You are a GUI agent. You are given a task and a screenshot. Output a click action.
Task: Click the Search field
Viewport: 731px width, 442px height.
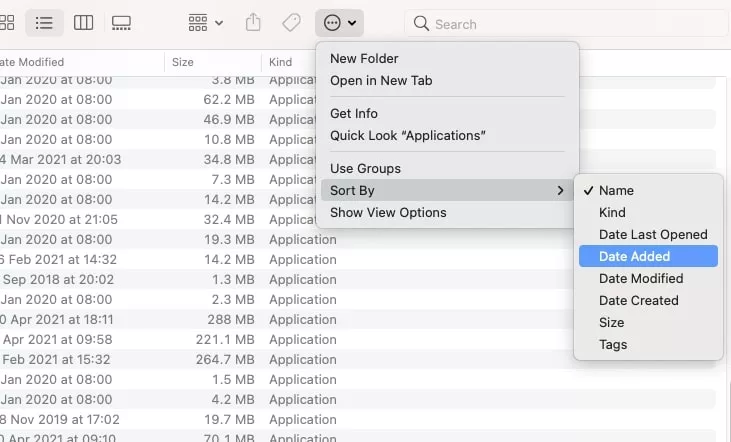(x=566, y=23)
